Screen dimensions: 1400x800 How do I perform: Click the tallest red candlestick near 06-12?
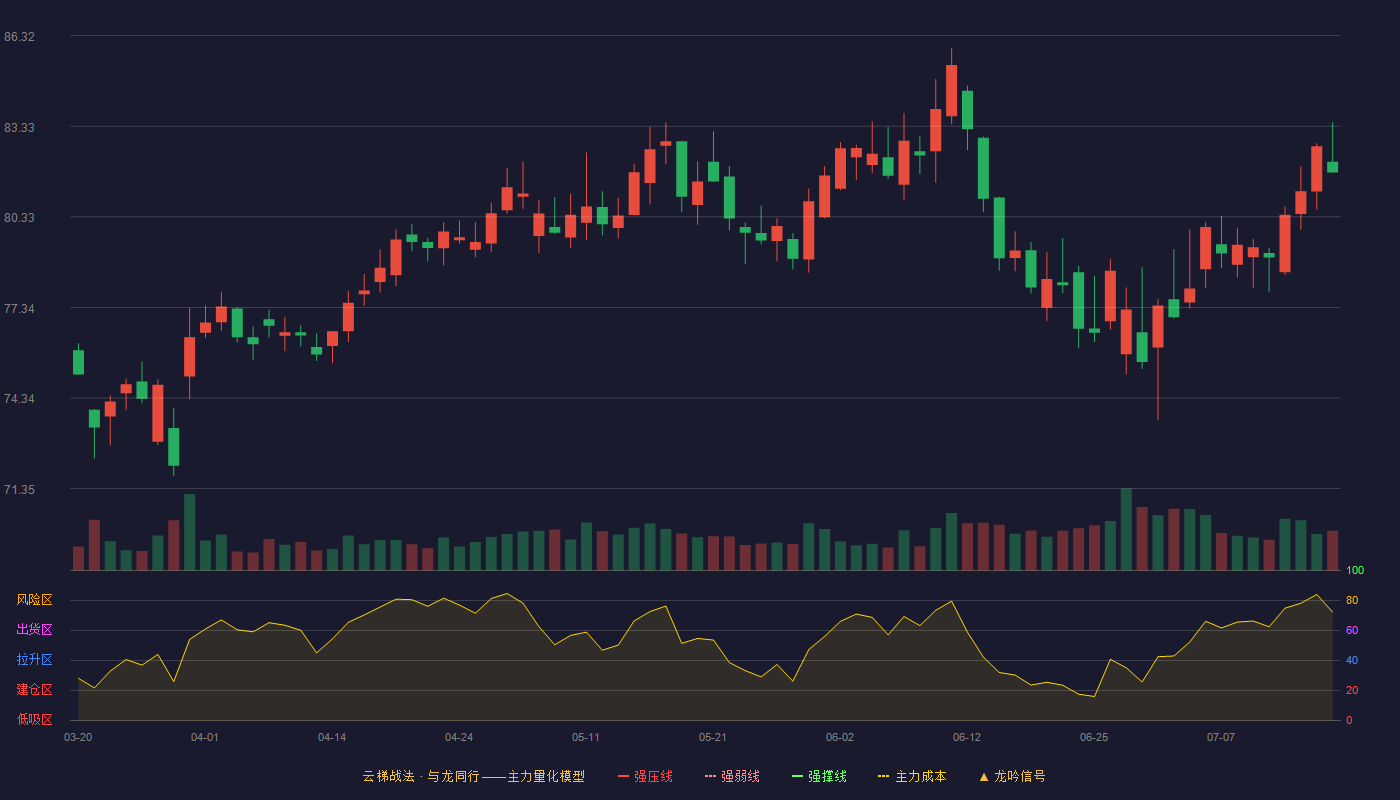pyautogui.click(x=951, y=90)
